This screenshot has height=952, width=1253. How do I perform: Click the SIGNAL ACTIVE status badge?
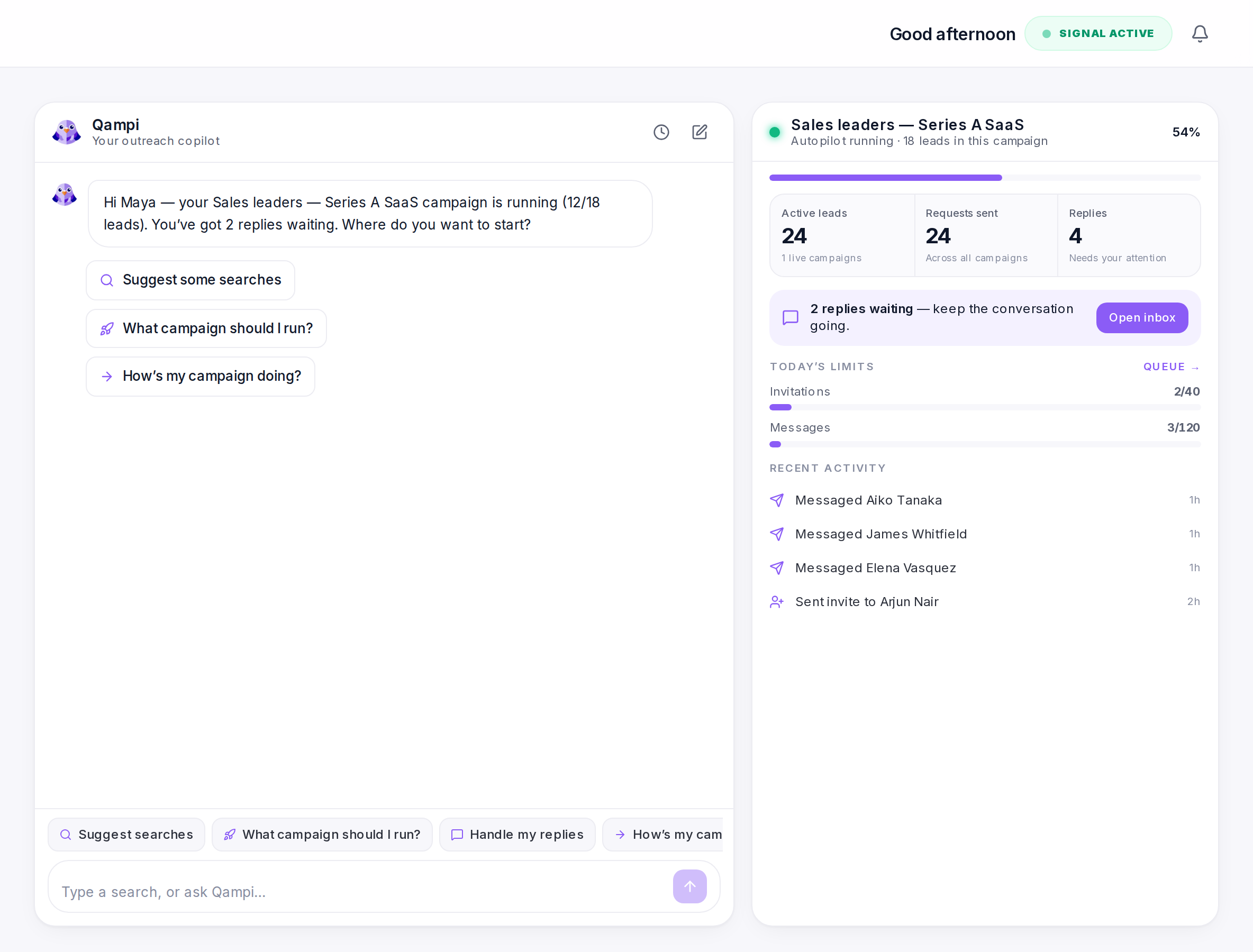pos(1098,33)
